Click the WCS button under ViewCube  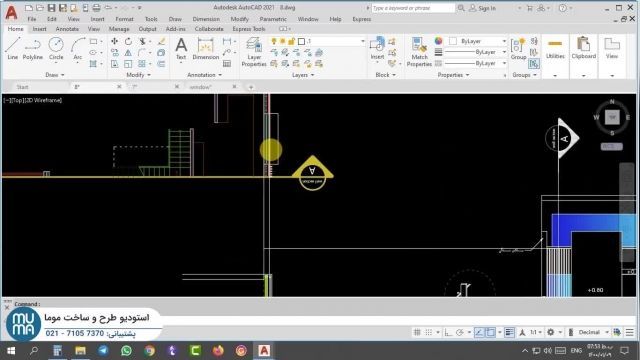point(611,146)
